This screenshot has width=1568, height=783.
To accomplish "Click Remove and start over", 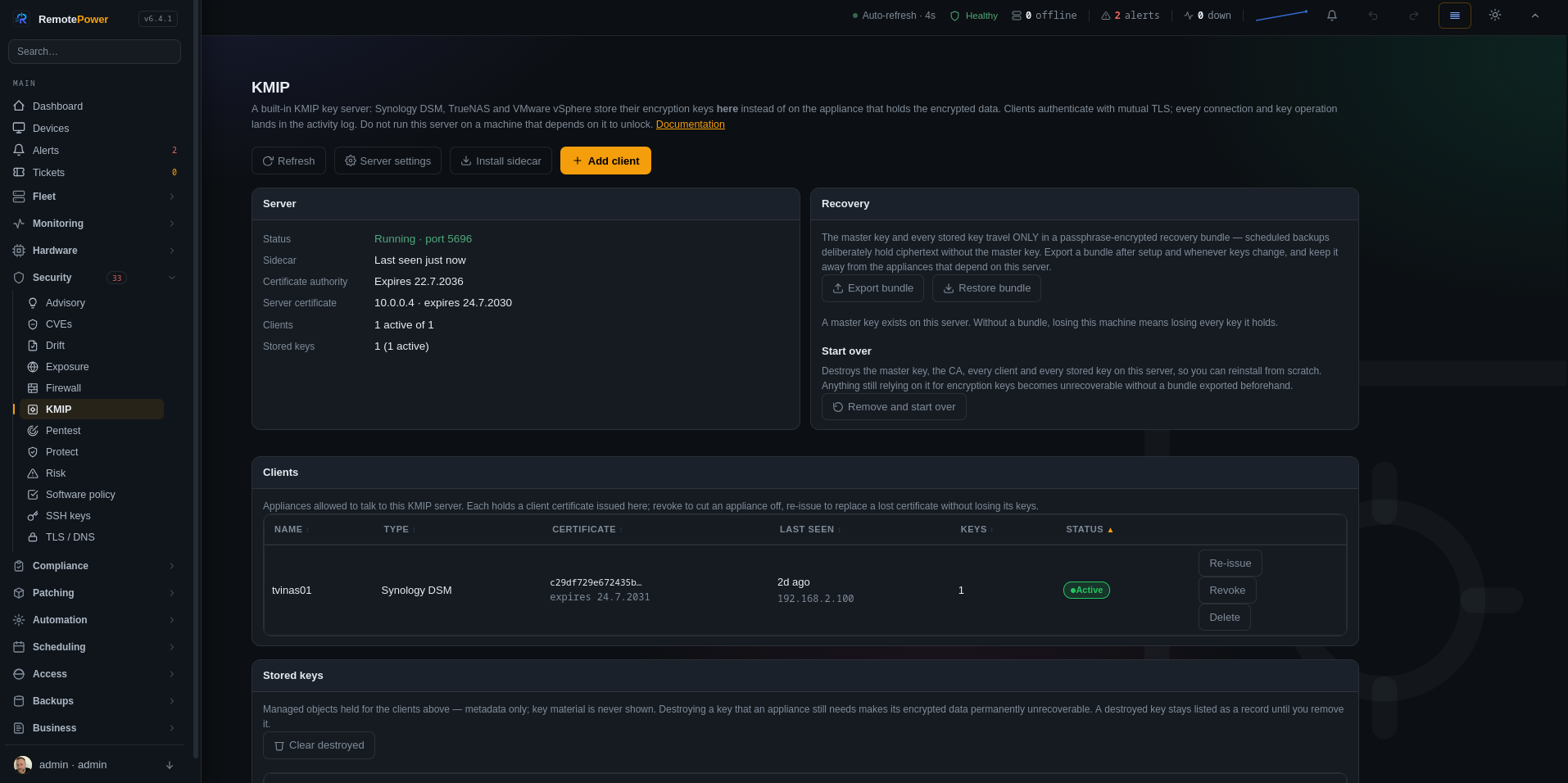I will pos(894,407).
